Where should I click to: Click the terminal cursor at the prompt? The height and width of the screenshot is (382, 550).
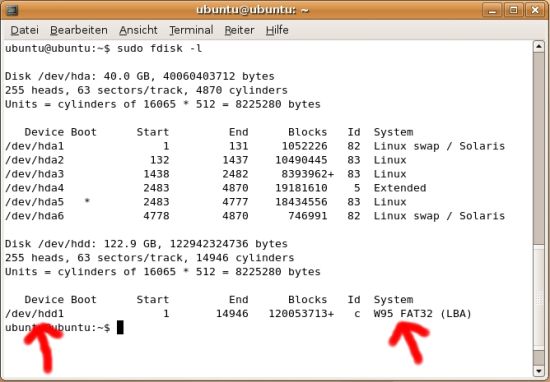120,328
